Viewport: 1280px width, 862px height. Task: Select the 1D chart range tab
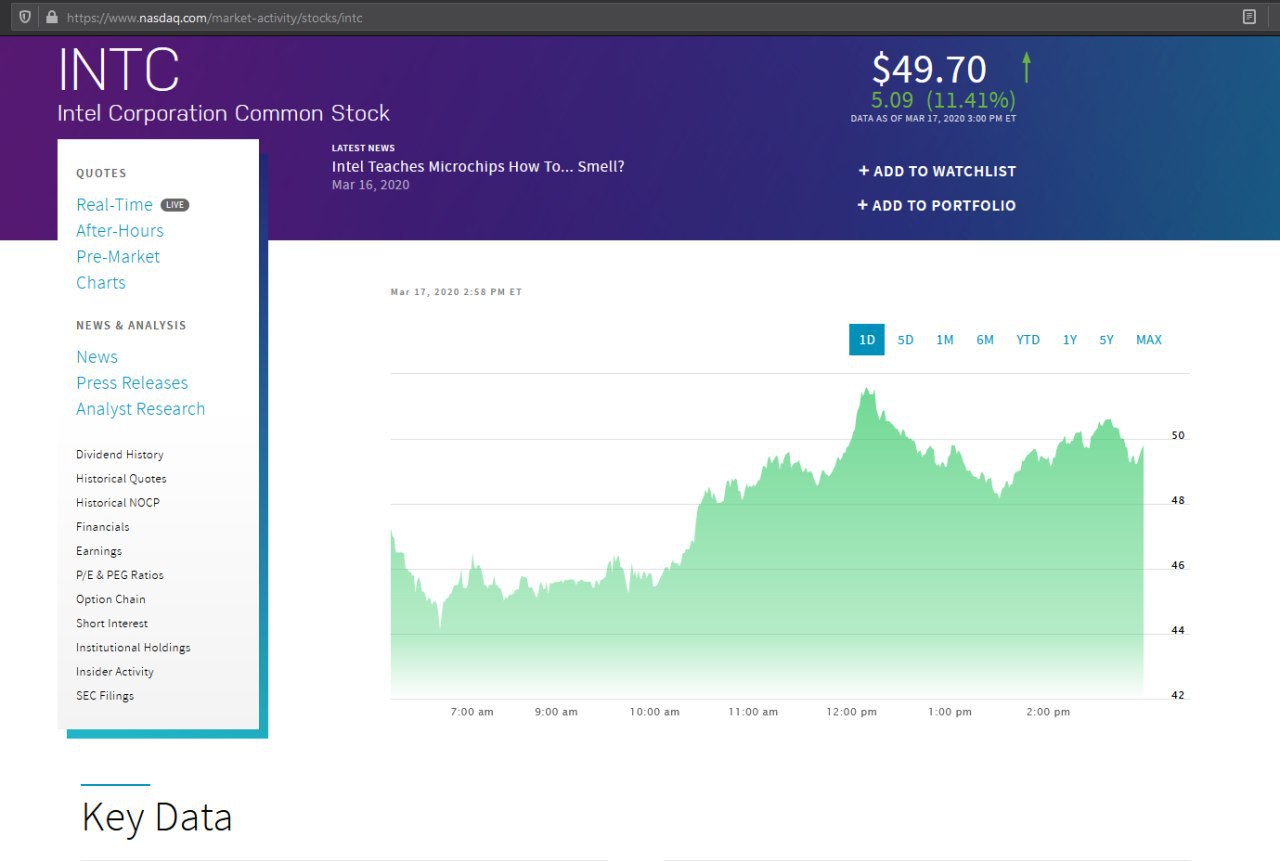[867, 340]
